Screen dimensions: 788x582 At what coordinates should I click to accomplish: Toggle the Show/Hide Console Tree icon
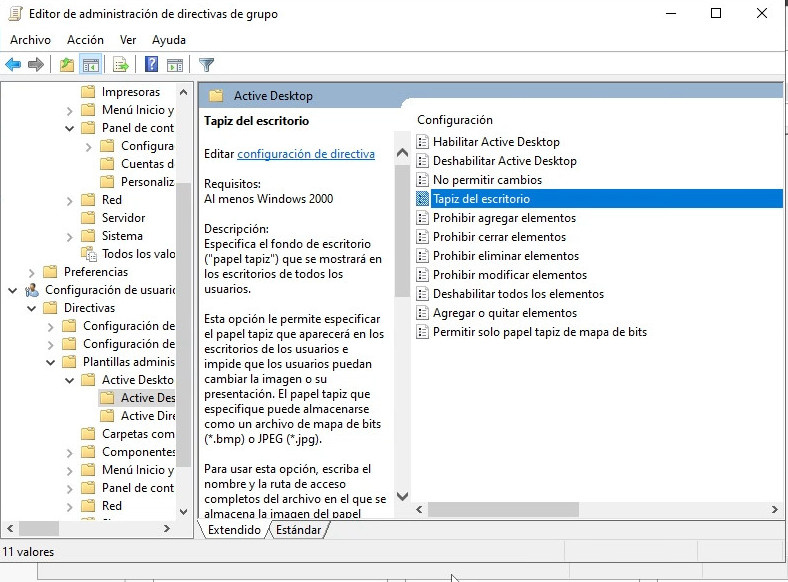91,65
